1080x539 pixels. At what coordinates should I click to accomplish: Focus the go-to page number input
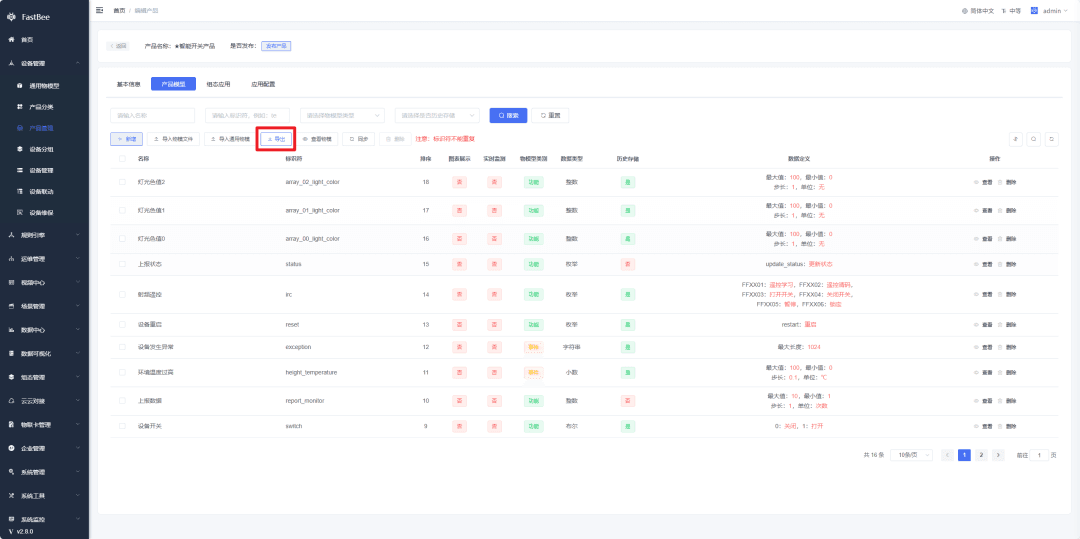(1039, 455)
